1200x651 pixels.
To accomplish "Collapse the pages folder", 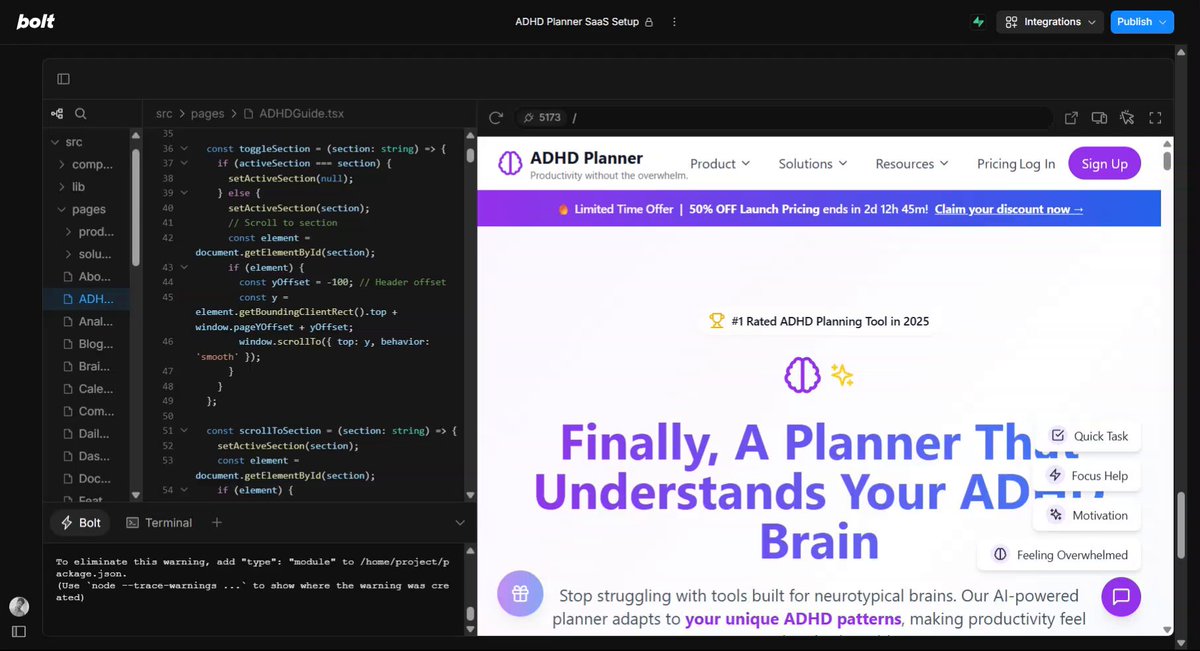I will click(82, 209).
